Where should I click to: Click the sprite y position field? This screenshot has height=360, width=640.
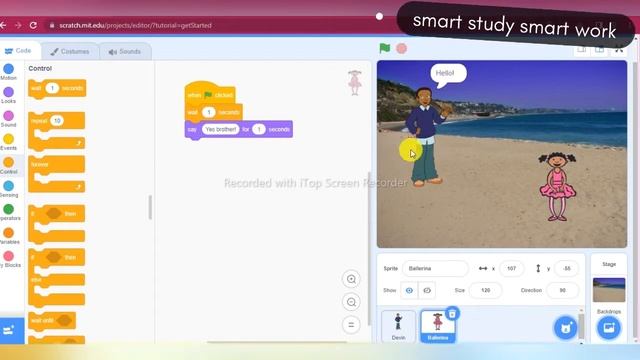[567, 269]
